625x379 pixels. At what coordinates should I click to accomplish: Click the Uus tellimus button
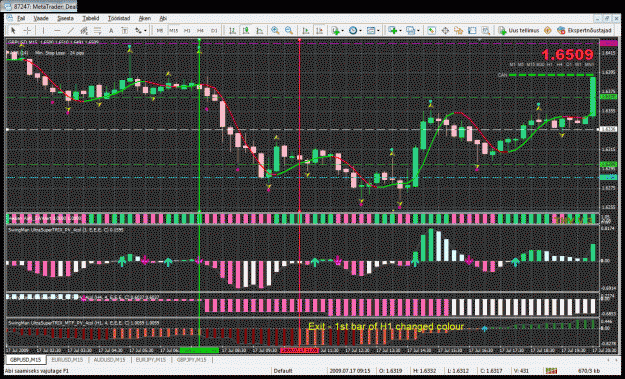pos(519,30)
